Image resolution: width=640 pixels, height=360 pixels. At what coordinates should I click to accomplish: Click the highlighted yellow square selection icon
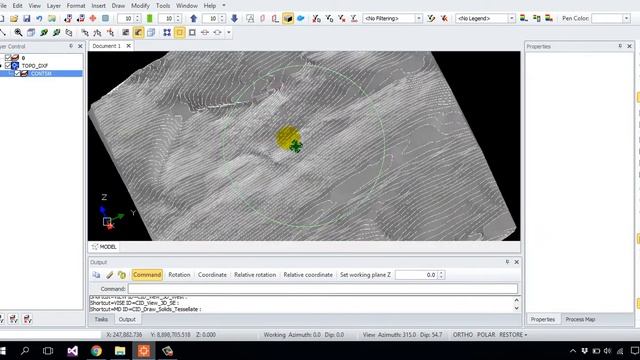[180, 32]
